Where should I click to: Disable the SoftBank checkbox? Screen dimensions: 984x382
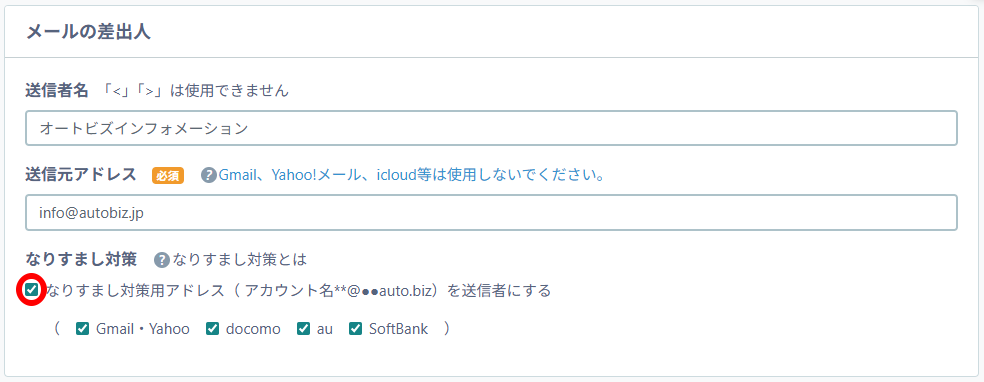(356, 329)
